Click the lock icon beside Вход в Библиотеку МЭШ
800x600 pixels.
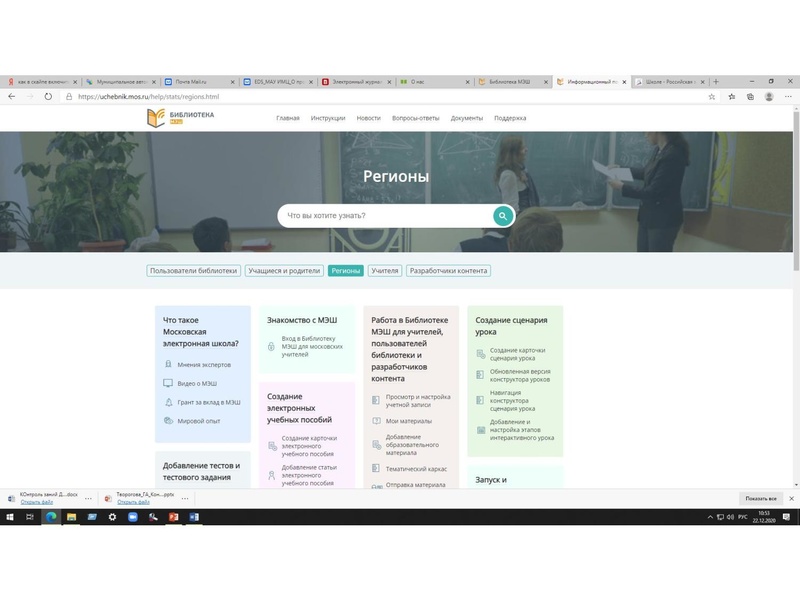click(x=271, y=345)
